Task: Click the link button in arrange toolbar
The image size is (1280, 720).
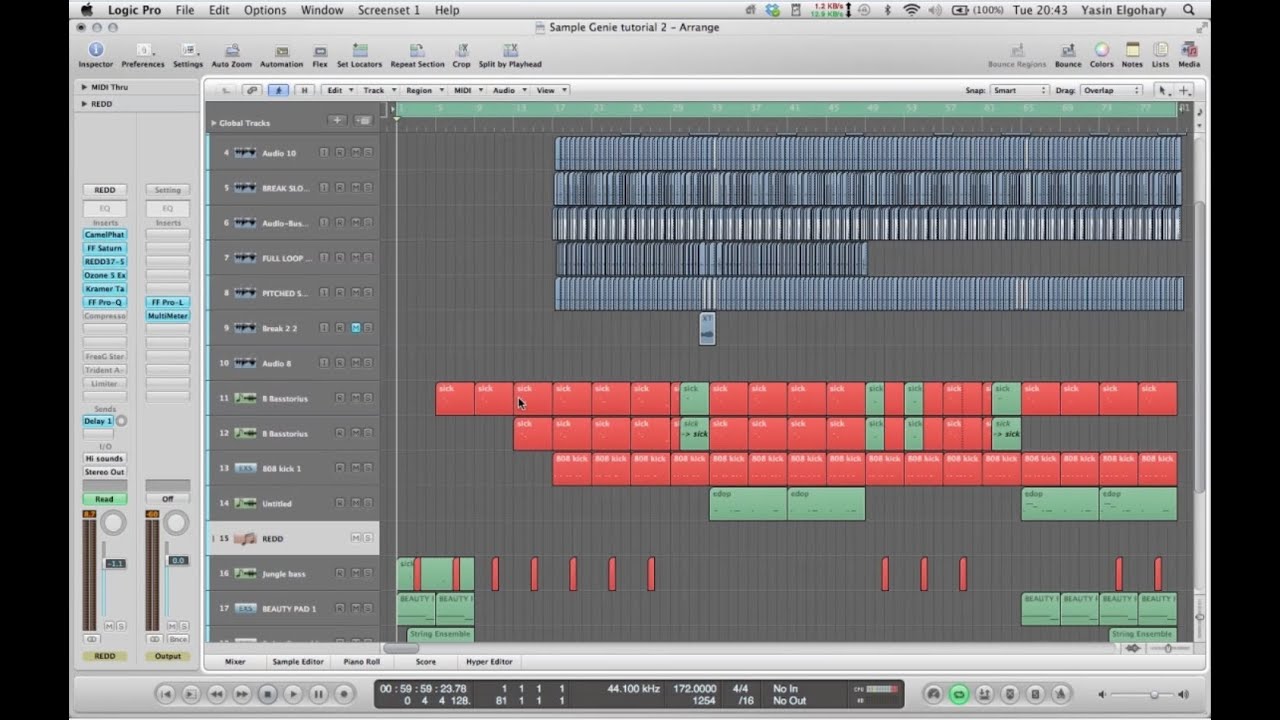Action: coord(252,90)
